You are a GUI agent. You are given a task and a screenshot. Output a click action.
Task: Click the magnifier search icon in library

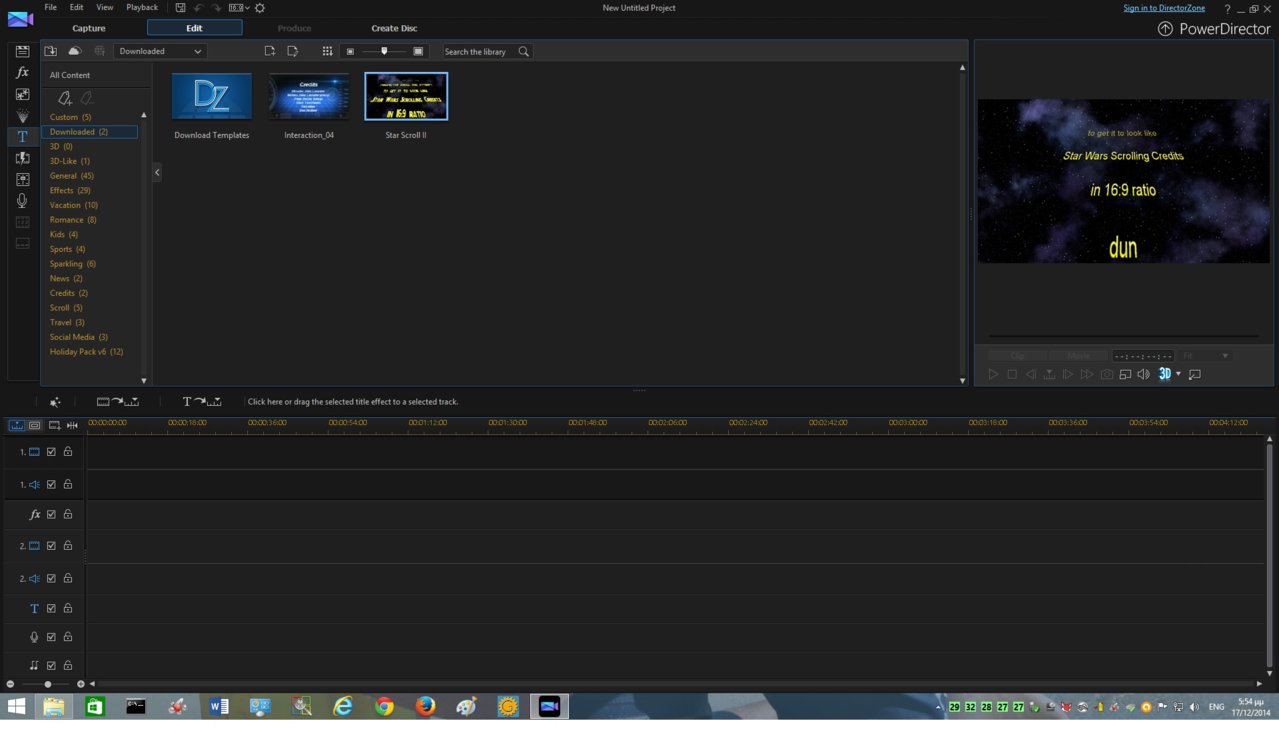pyautogui.click(x=523, y=51)
